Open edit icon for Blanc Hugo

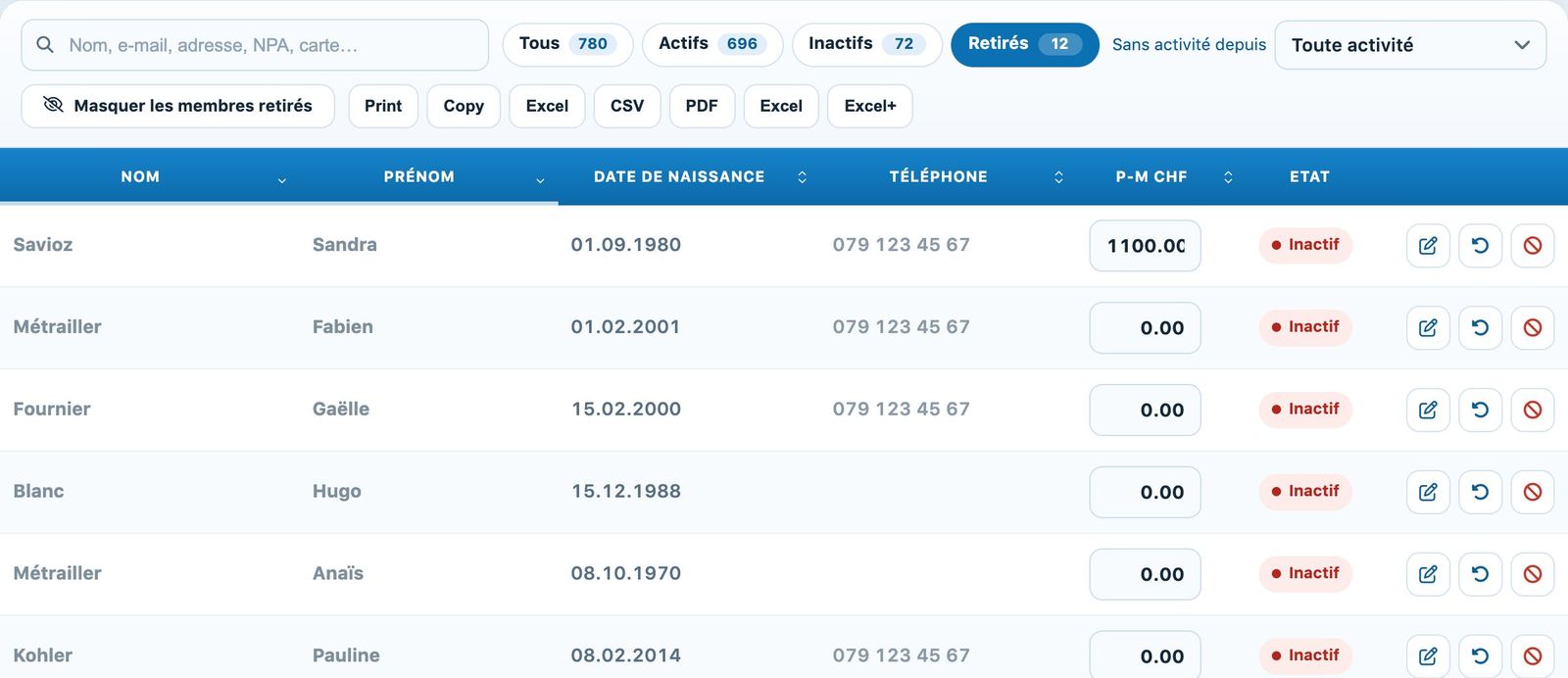(x=1428, y=493)
